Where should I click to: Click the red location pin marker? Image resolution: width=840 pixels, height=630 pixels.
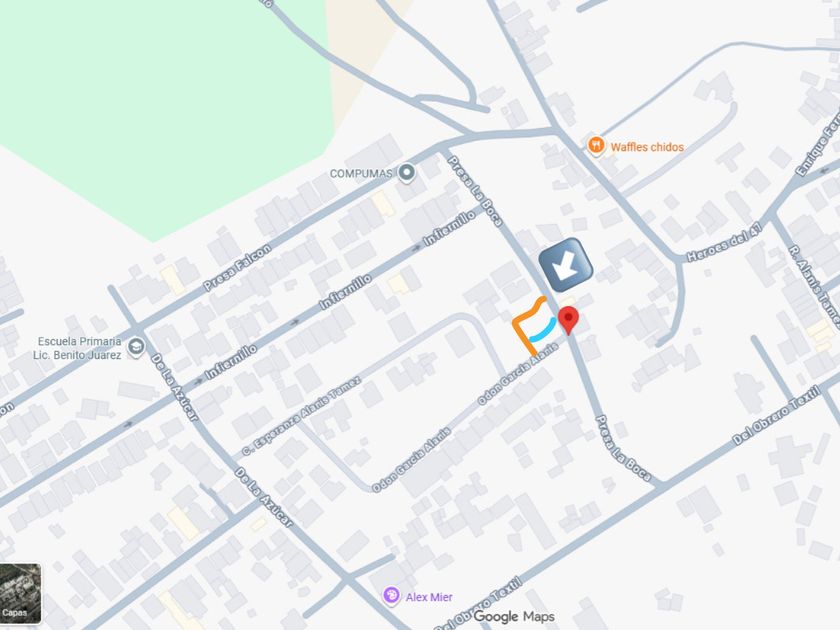click(568, 320)
